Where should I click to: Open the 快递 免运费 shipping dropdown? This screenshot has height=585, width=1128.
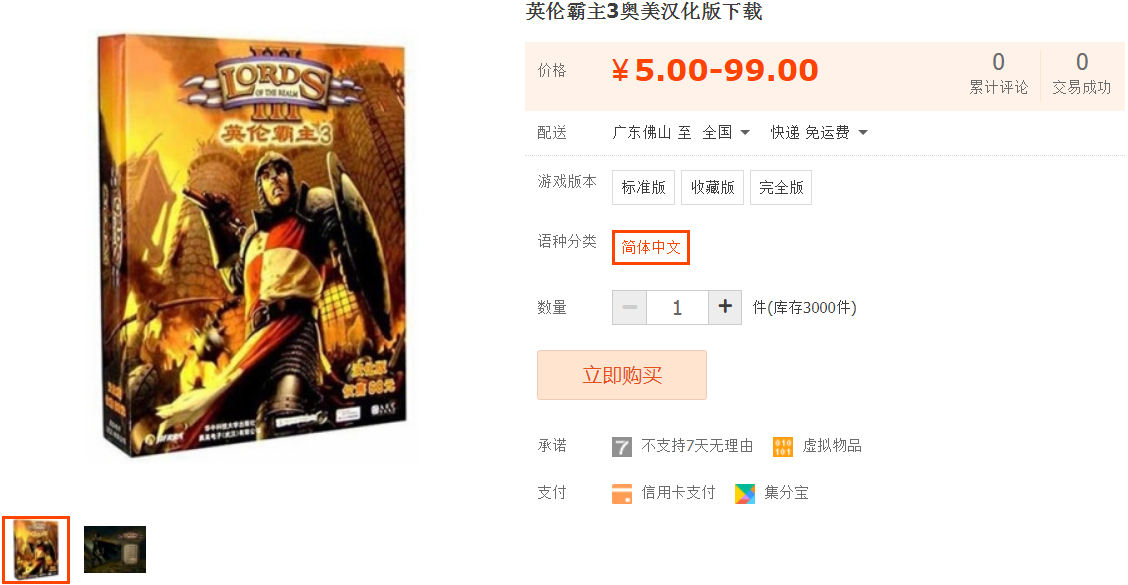click(819, 132)
